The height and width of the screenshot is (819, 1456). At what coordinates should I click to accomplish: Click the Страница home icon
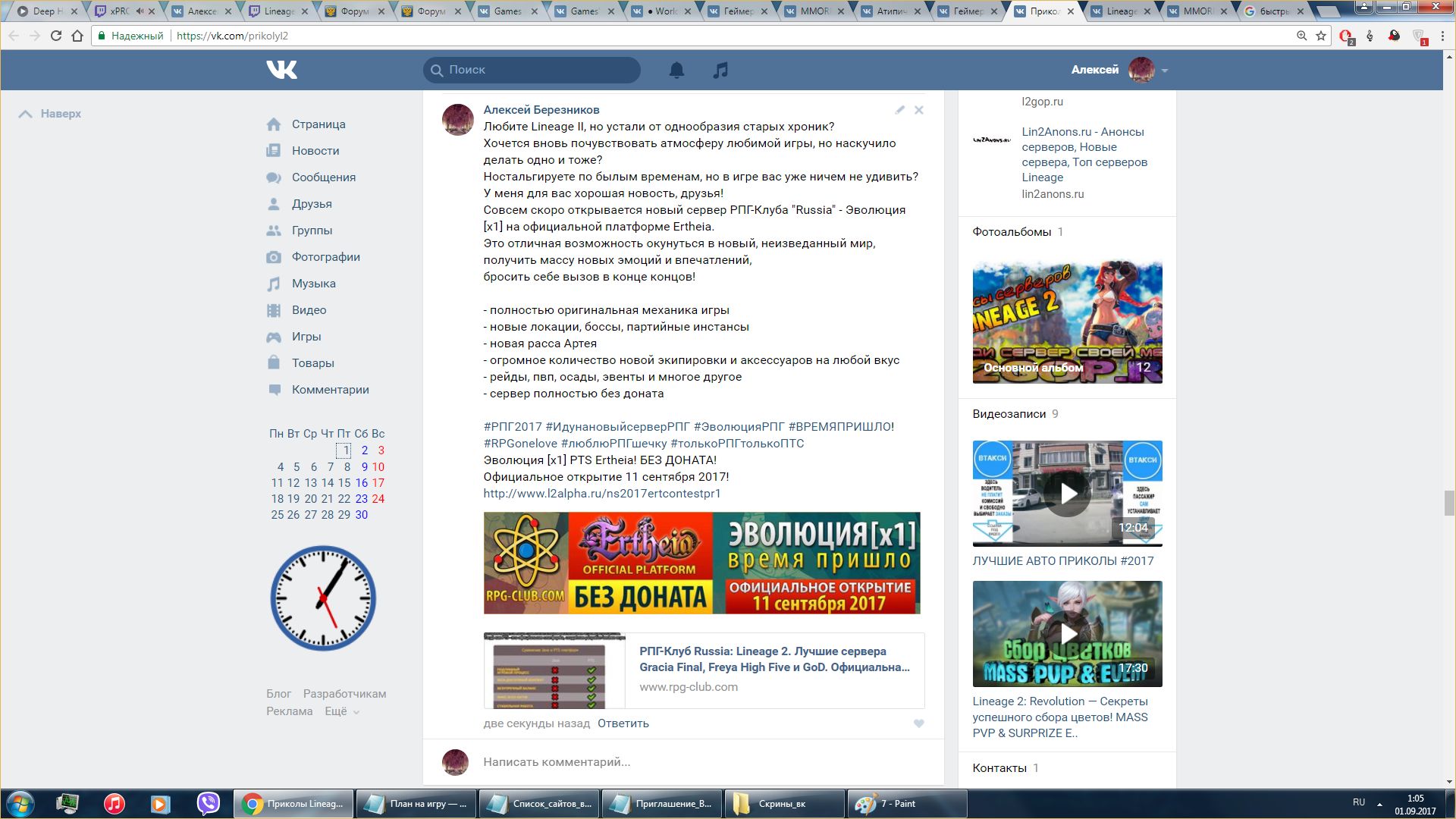pos(274,124)
